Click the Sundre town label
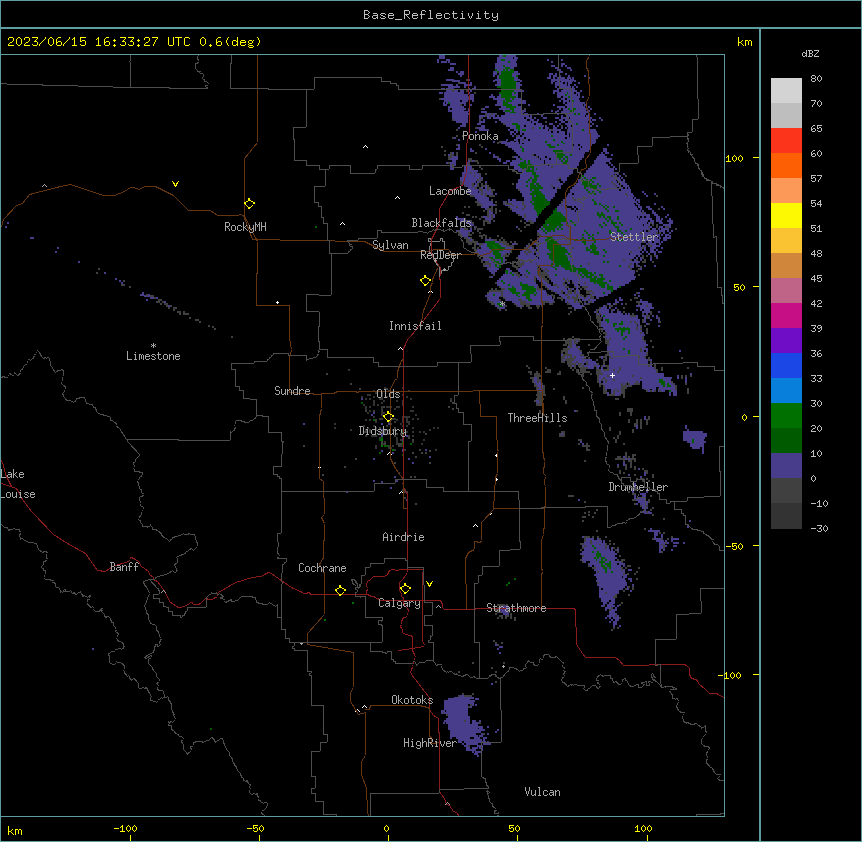 click(292, 391)
